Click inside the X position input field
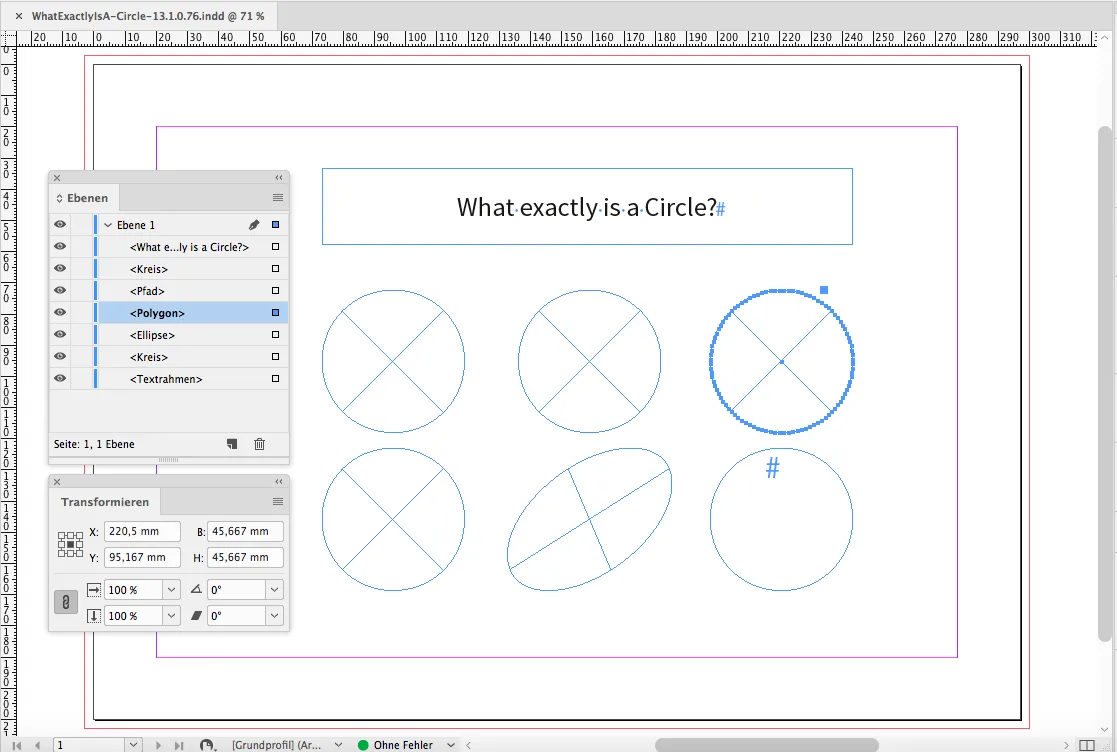1117x752 pixels. tap(140, 531)
